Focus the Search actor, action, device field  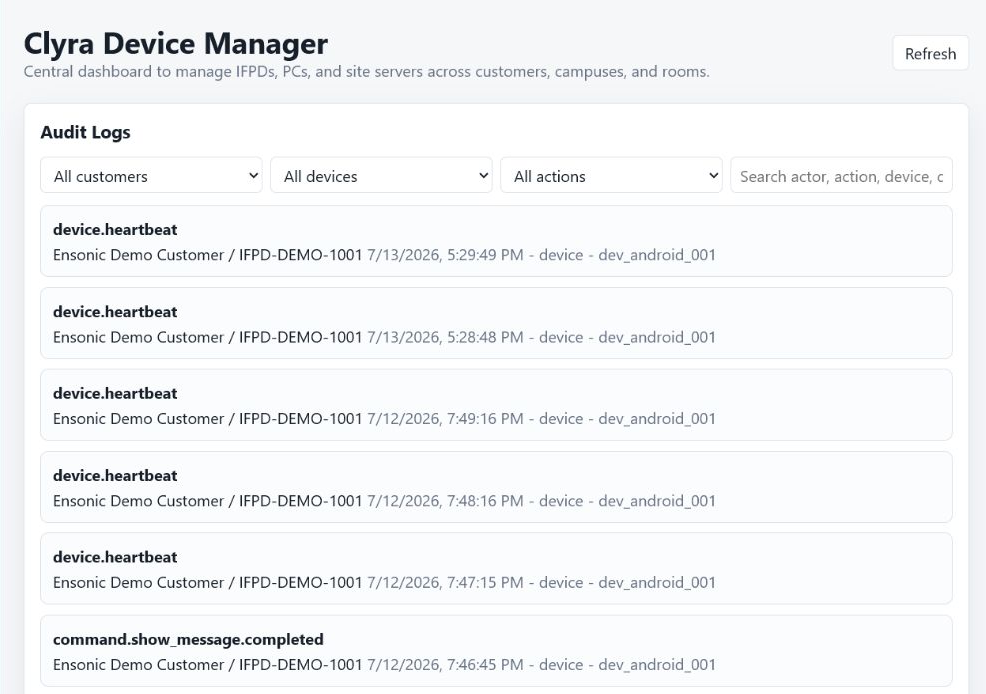point(841,175)
